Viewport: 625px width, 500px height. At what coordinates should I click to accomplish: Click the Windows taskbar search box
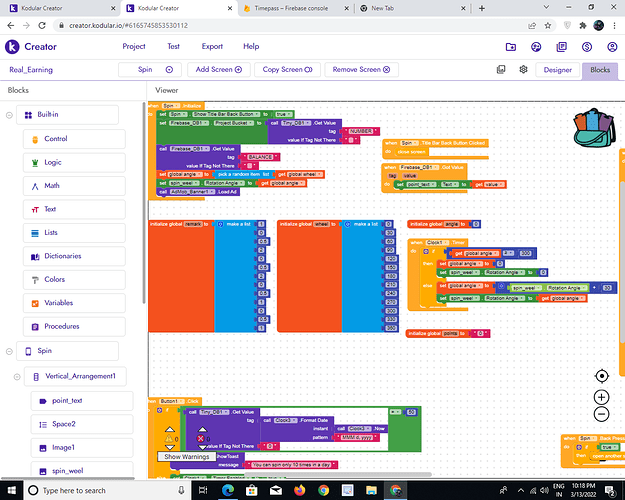tap(108, 490)
